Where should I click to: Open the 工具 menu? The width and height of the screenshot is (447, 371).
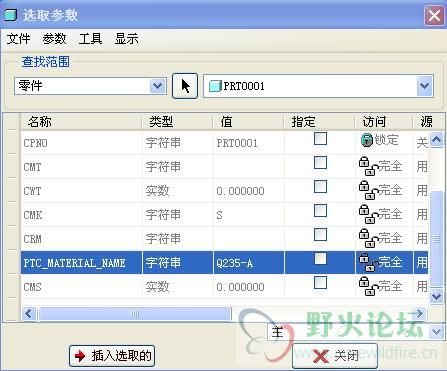click(x=90, y=39)
